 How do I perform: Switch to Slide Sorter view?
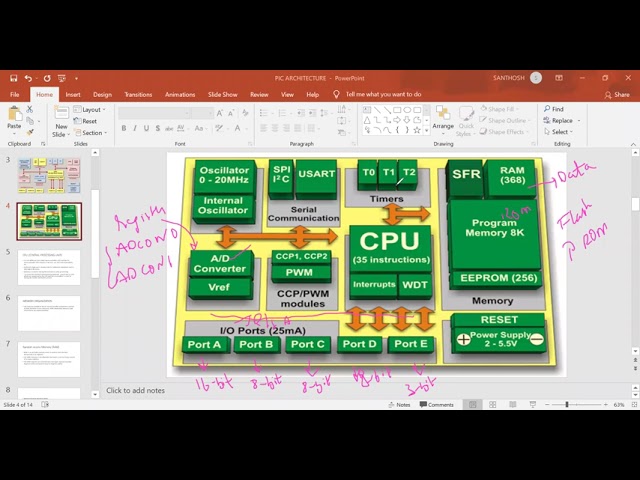click(x=493, y=404)
